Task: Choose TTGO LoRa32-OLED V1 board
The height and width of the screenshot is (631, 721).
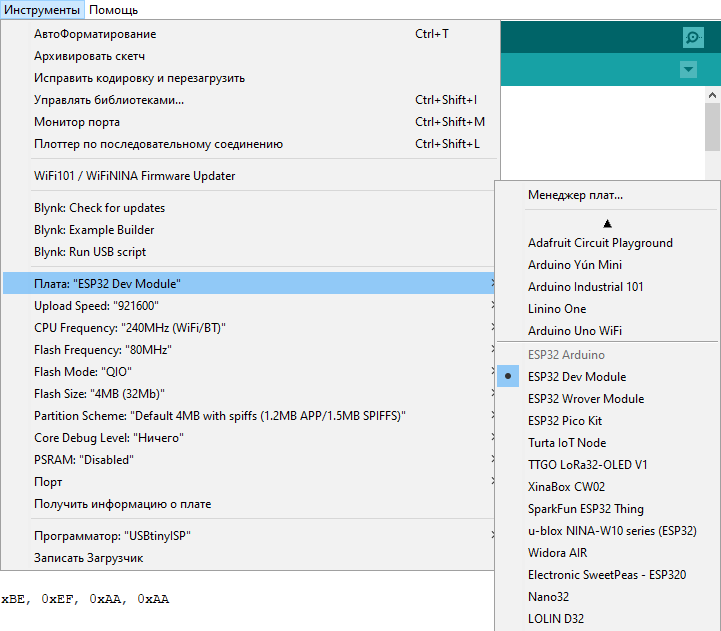Action: 588,465
